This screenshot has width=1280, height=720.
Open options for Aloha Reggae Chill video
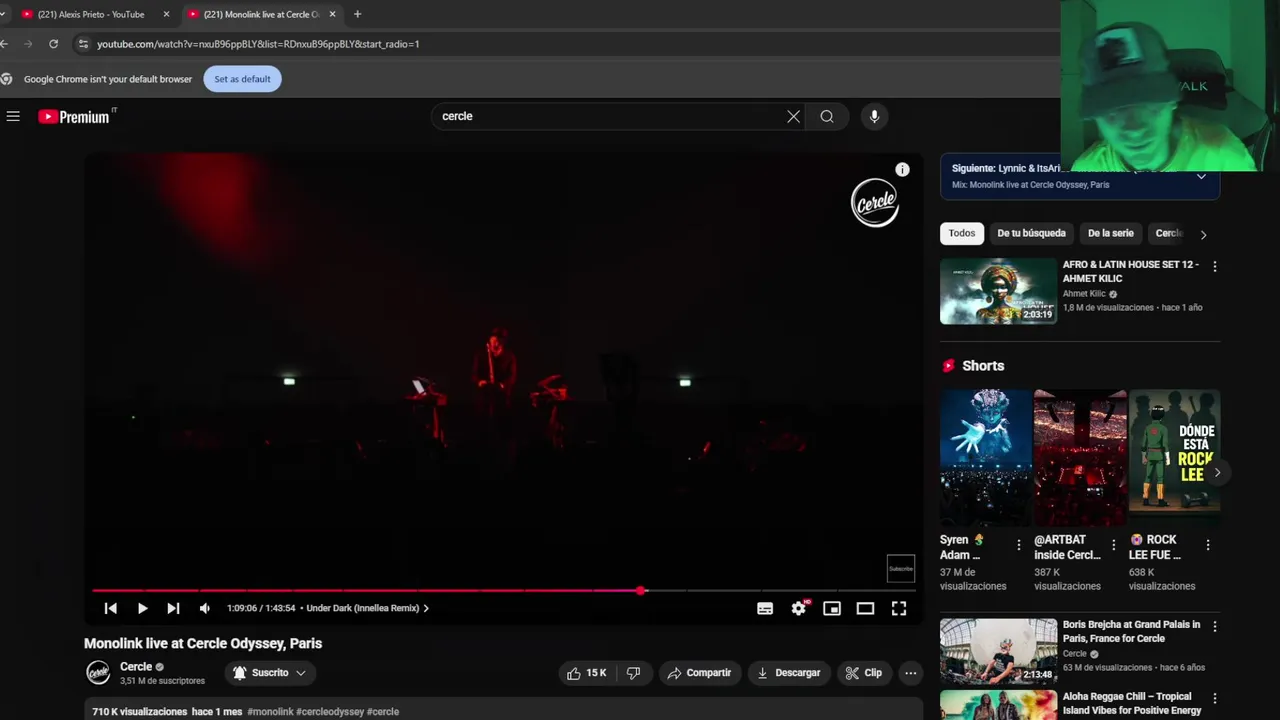coord(1214,699)
